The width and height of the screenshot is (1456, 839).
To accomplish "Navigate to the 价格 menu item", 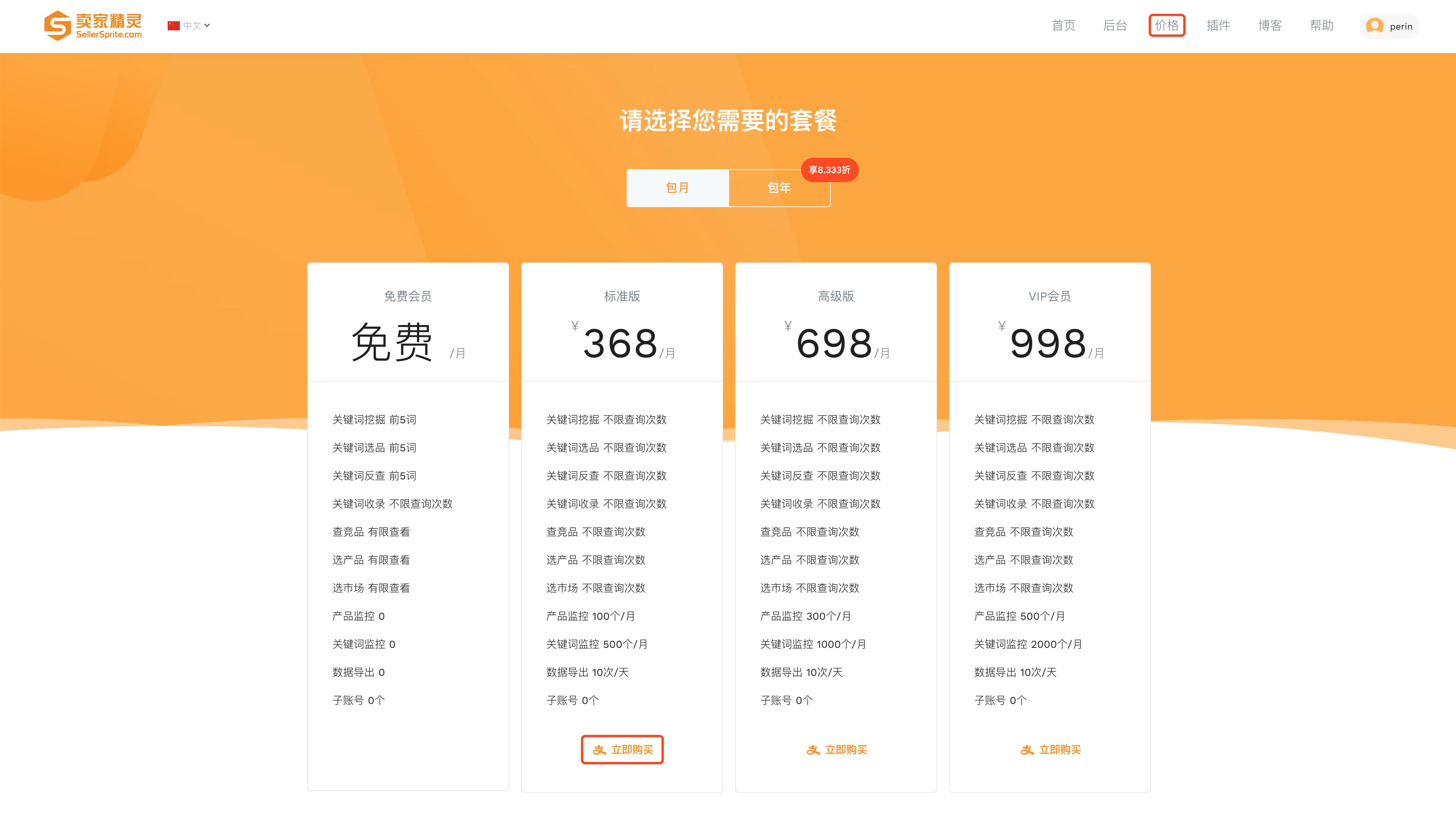I will (x=1167, y=25).
